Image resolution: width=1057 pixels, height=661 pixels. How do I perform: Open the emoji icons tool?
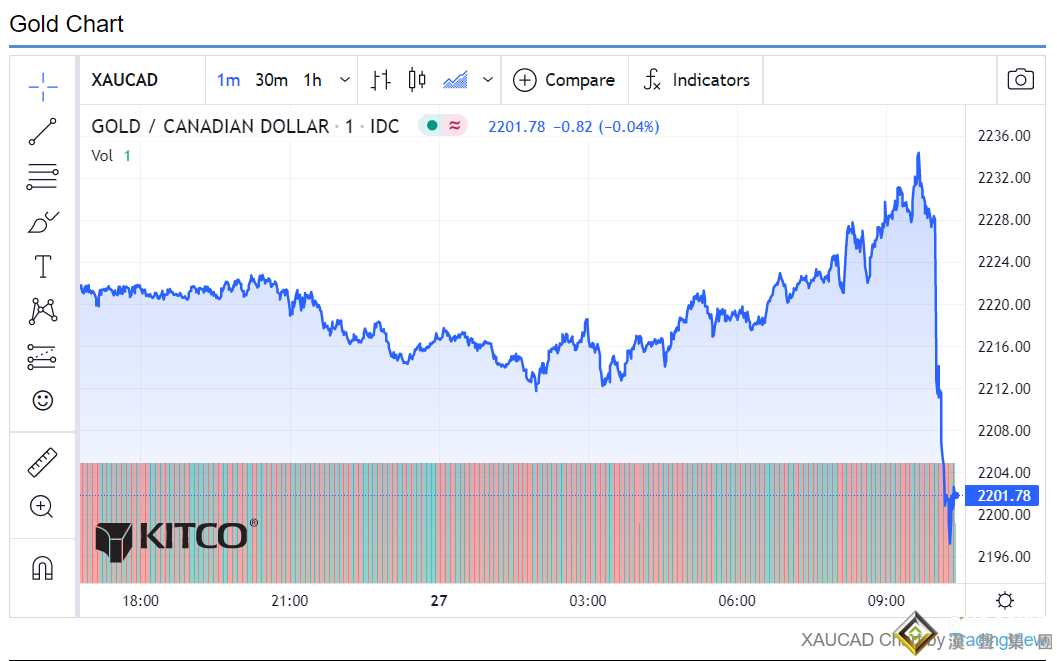coord(43,400)
